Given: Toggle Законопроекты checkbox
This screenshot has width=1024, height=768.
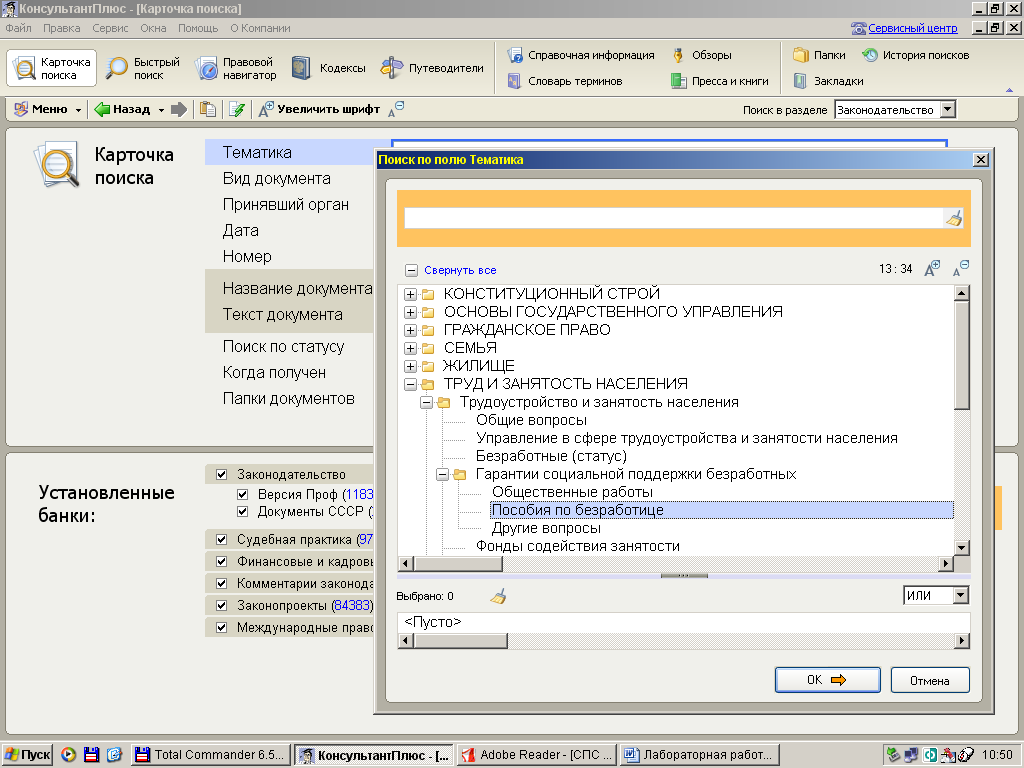Looking at the screenshot, I should click(221, 605).
